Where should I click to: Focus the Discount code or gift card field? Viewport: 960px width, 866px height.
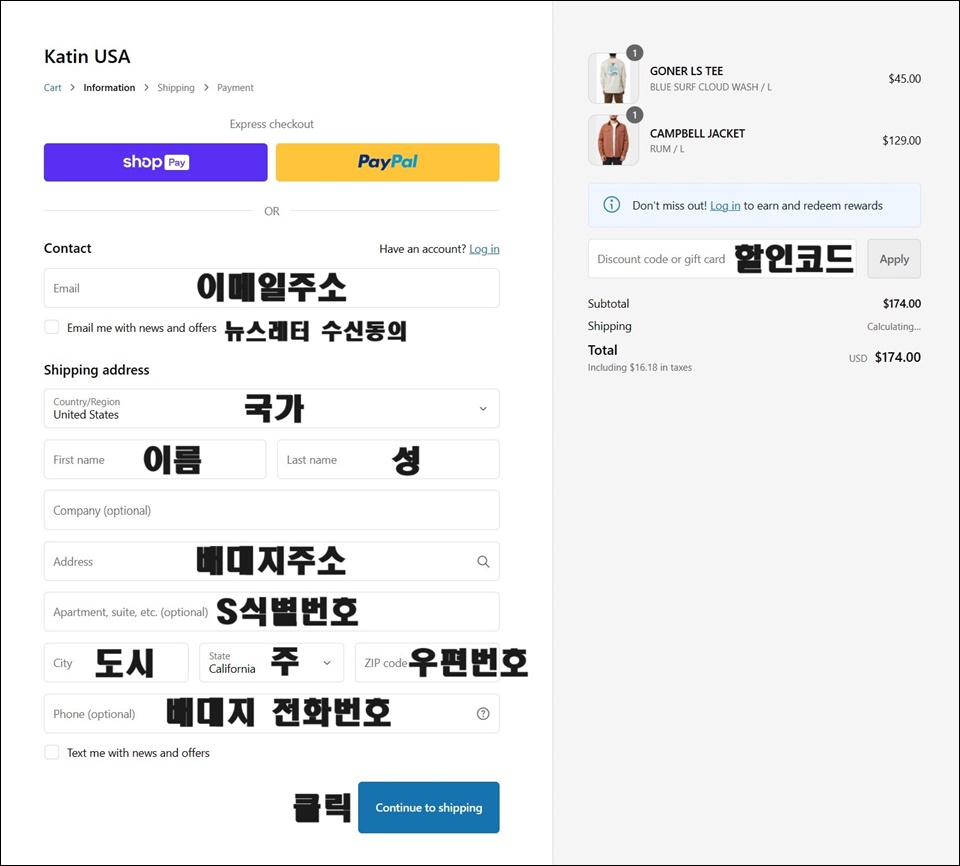pos(722,259)
